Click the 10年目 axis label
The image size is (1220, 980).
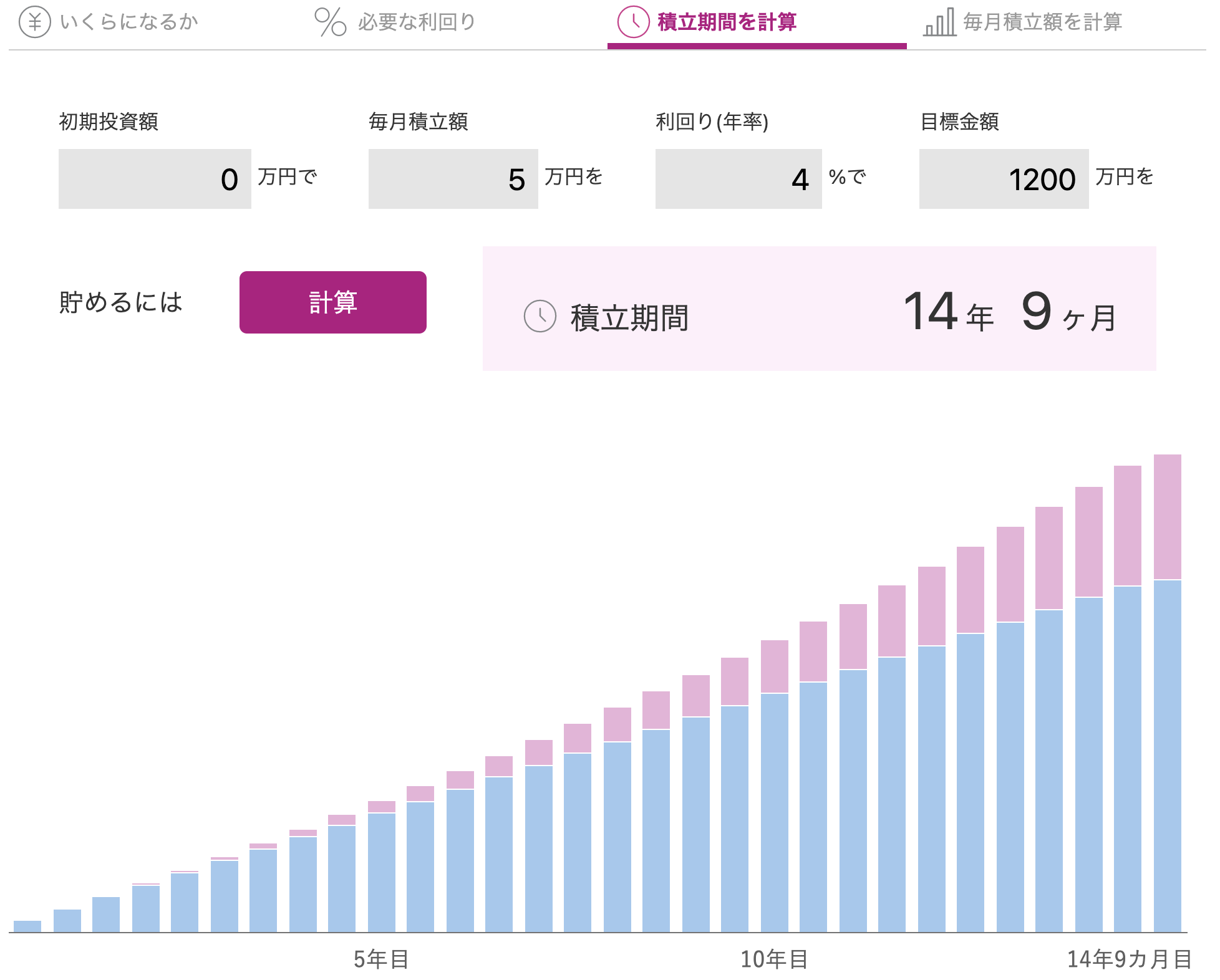[x=775, y=959]
